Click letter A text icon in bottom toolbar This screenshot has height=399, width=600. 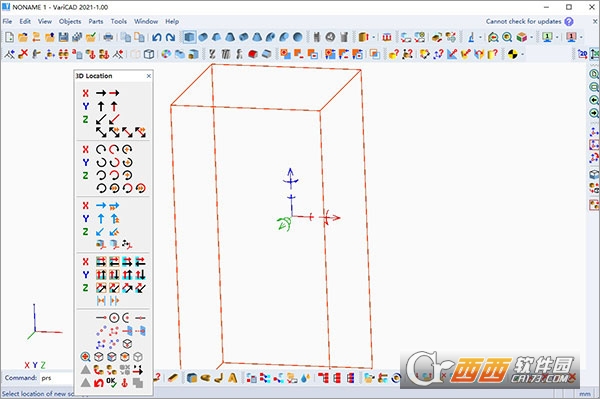click(232, 378)
